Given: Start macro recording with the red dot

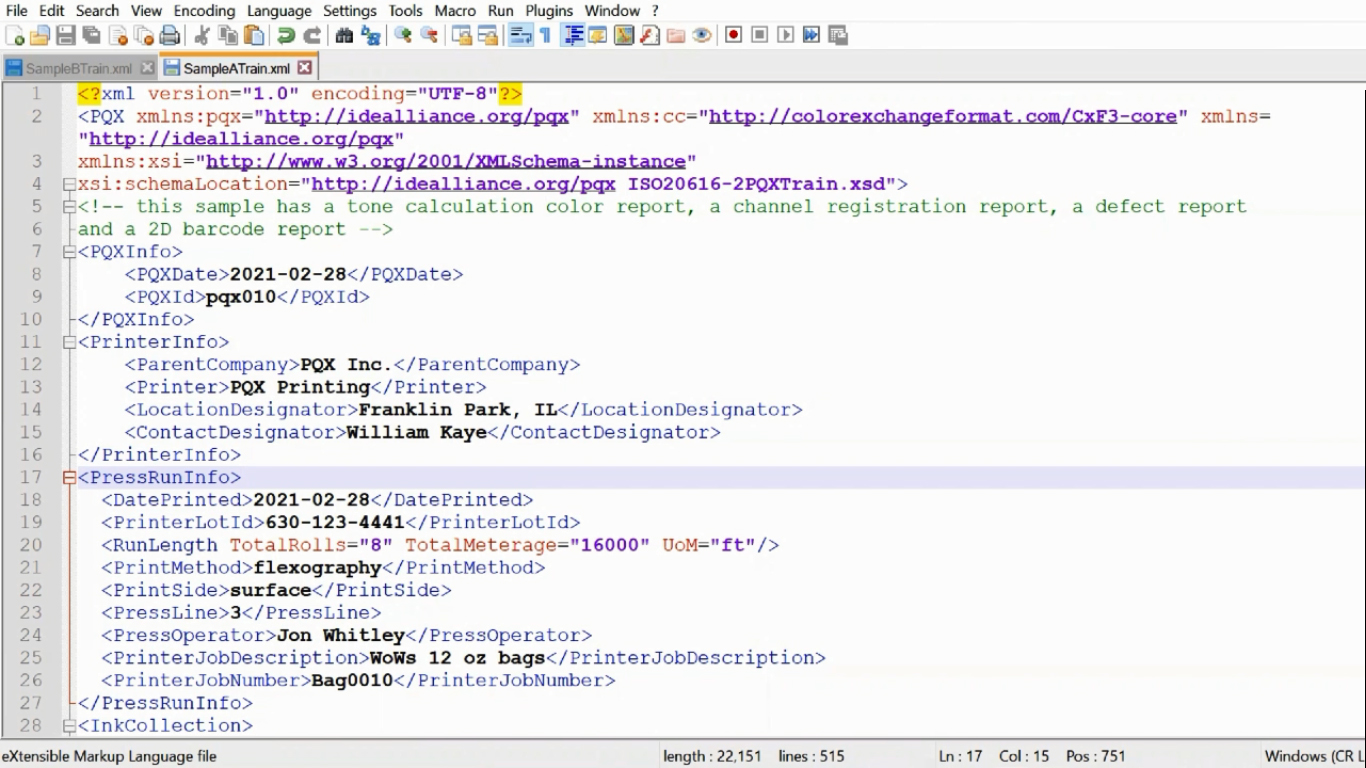Looking at the screenshot, I should point(733,35).
